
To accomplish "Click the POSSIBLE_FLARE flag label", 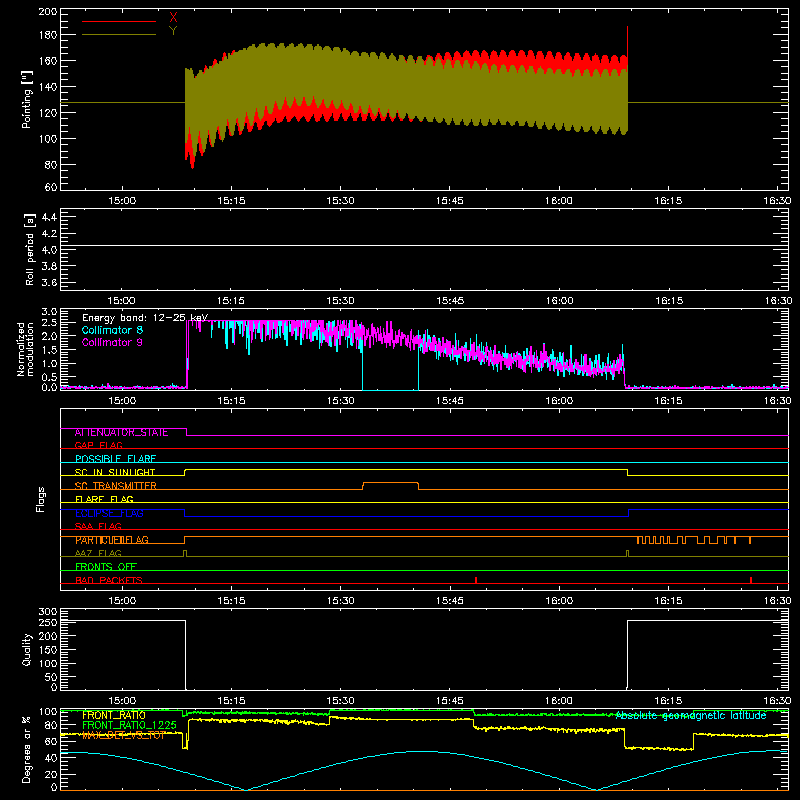I will click(115, 459).
